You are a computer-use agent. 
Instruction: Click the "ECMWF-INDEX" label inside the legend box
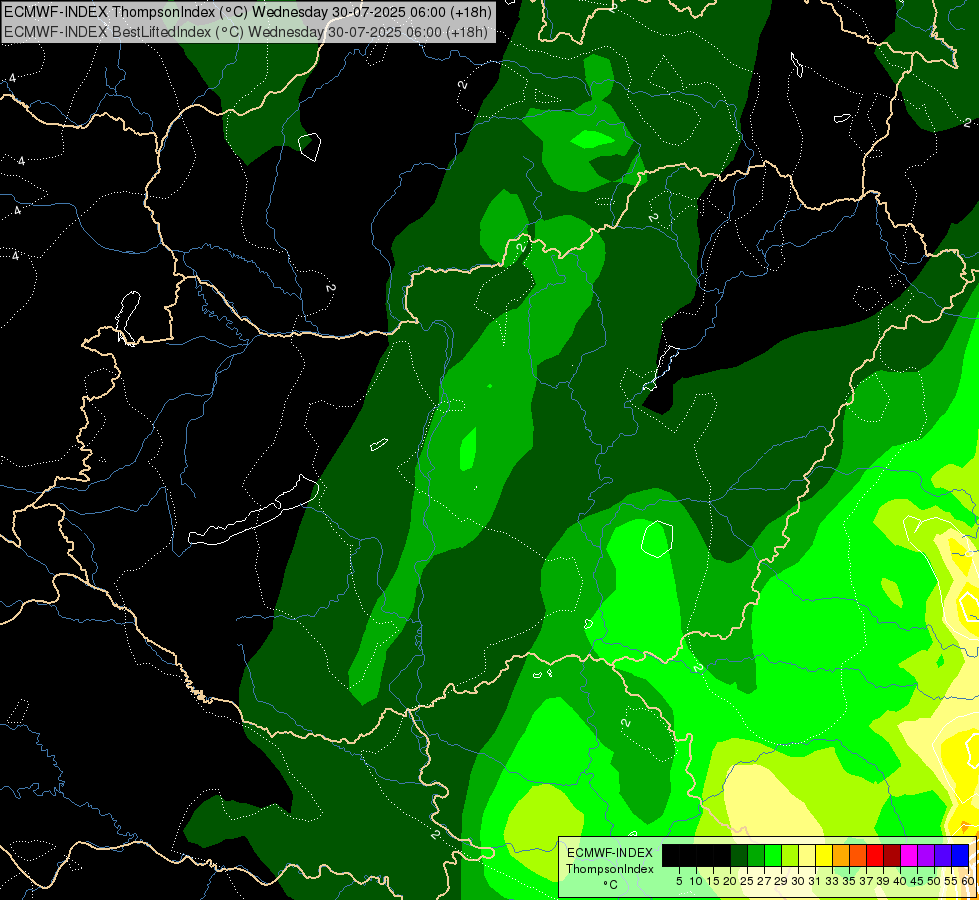click(x=610, y=853)
